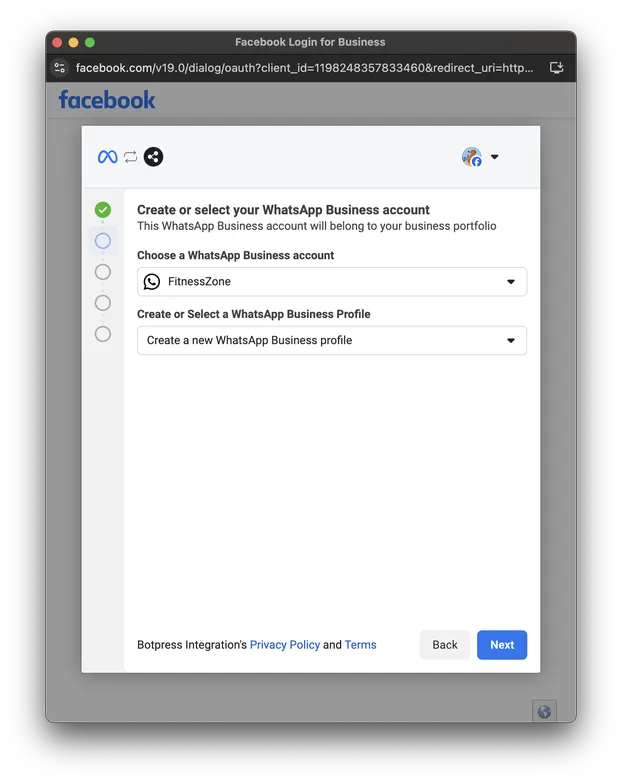
Task: Open the account switcher dropdown arrow
Action: (494, 157)
